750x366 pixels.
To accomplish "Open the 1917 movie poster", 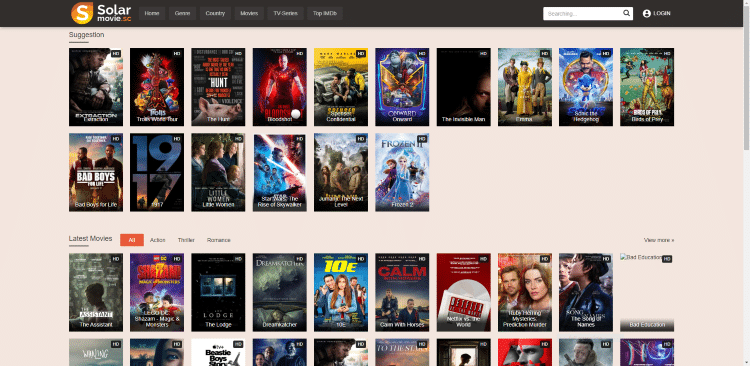I will 157,172.
